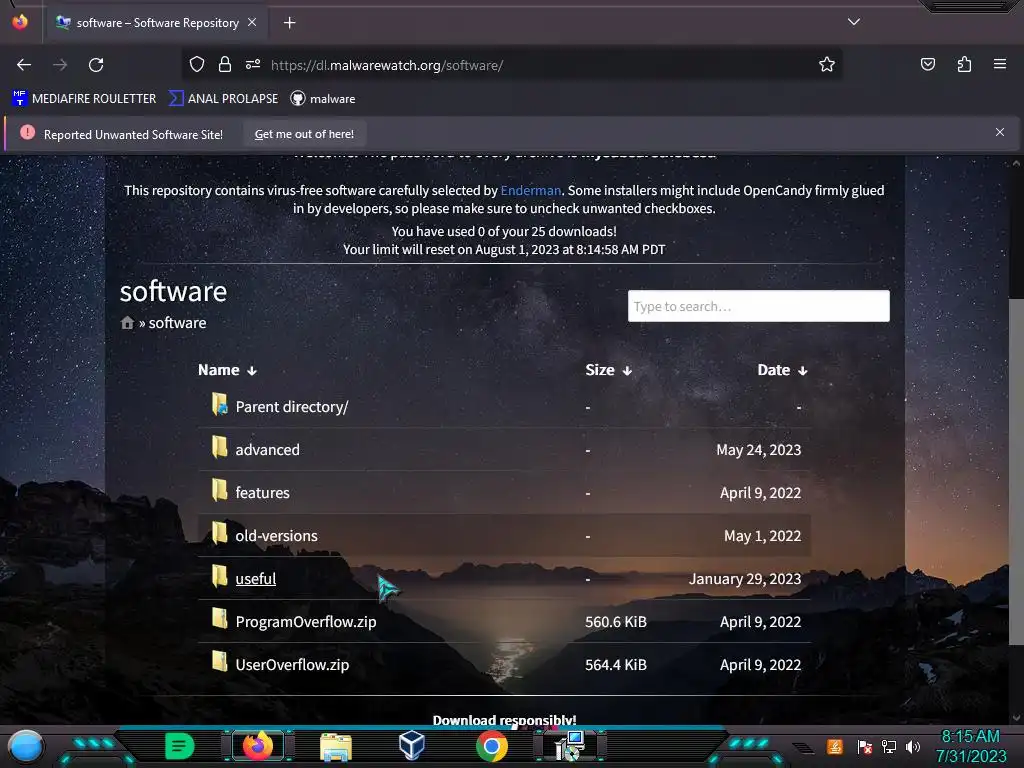
Task: Open the clock showing 8:15 AM
Action: [x=970, y=746]
